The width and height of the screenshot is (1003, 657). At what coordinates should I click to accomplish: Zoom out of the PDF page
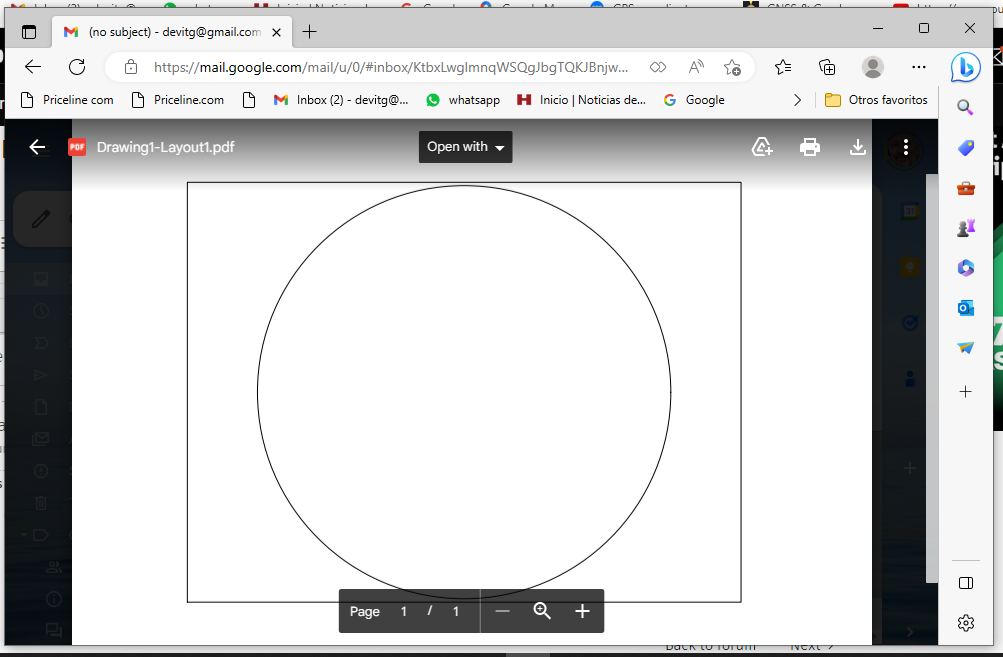(x=502, y=611)
